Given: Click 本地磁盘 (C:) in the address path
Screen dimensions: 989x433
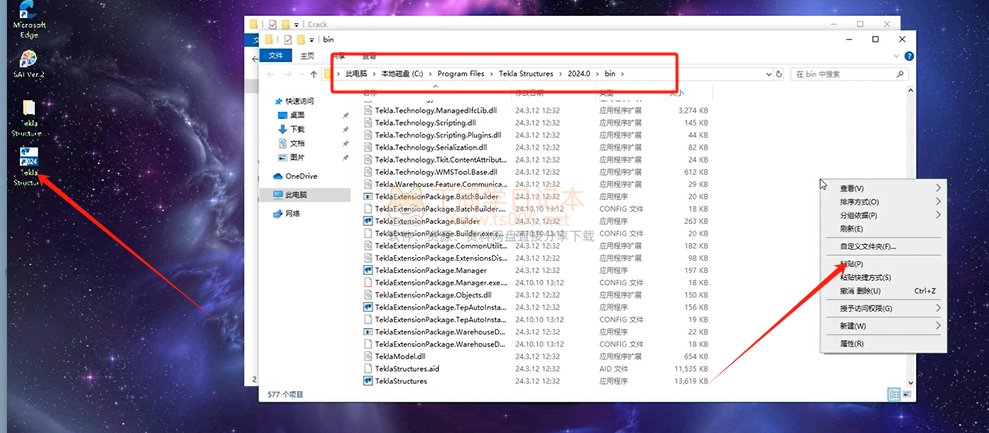Looking at the screenshot, I should (402, 74).
